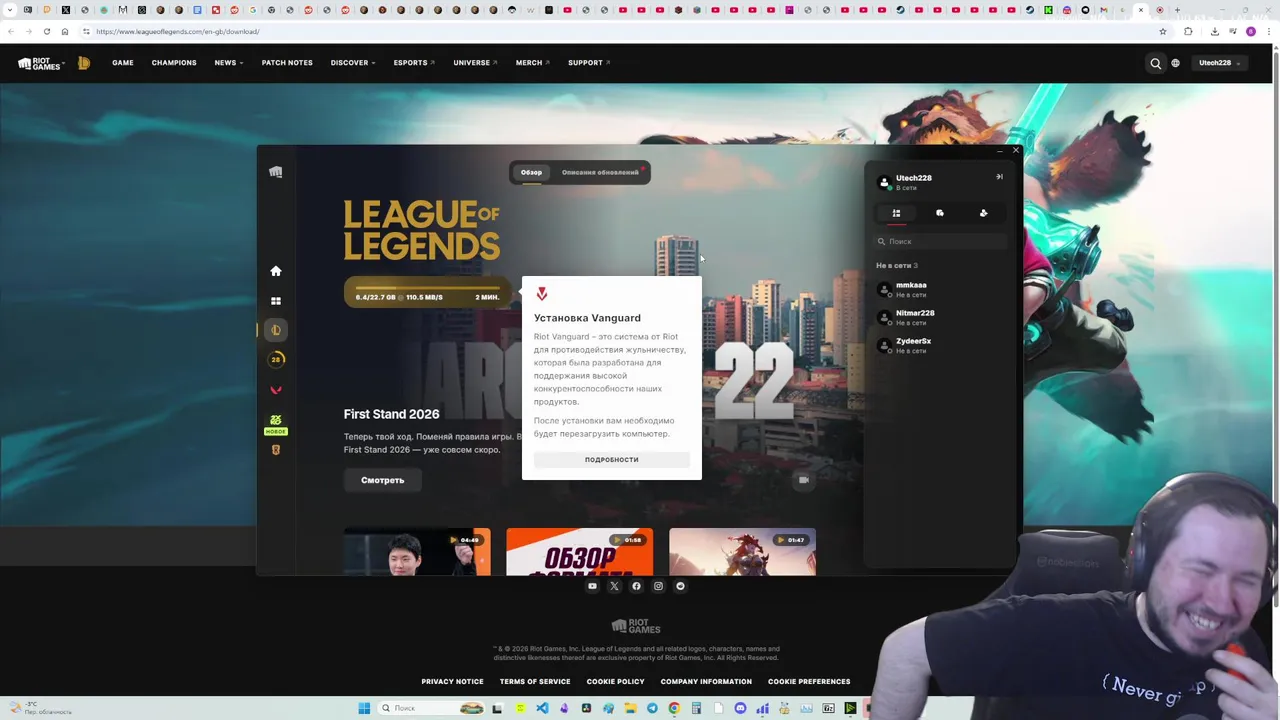Open the games grid icon in Riot Client sidebar

[x=276, y=301]
